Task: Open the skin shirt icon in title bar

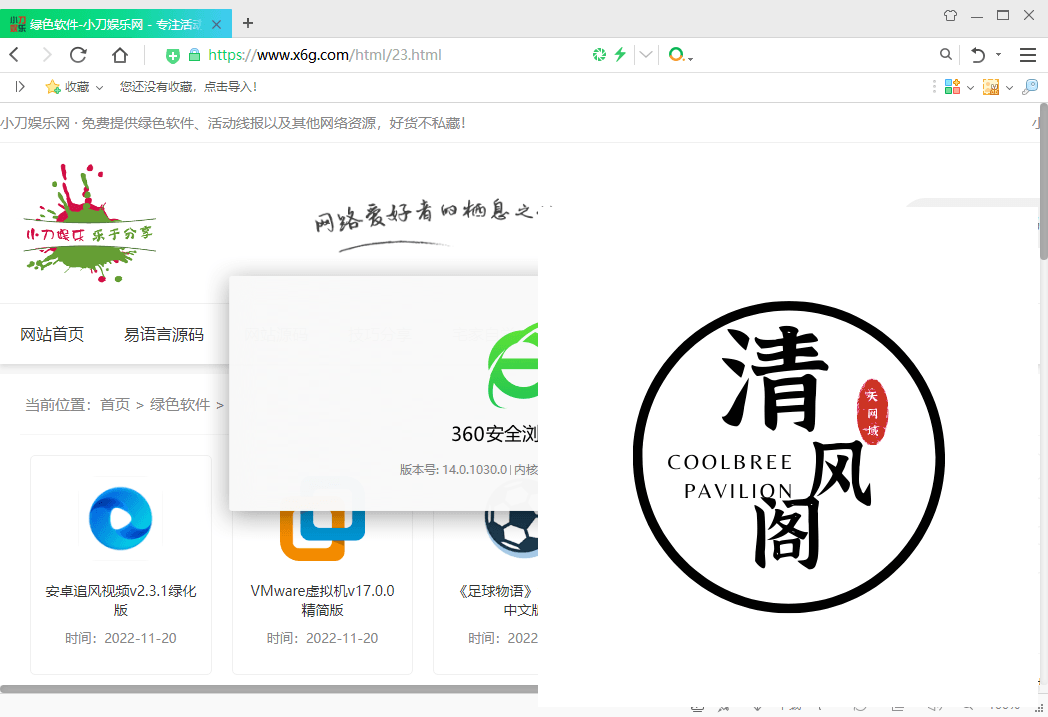Action: (950, 15)
